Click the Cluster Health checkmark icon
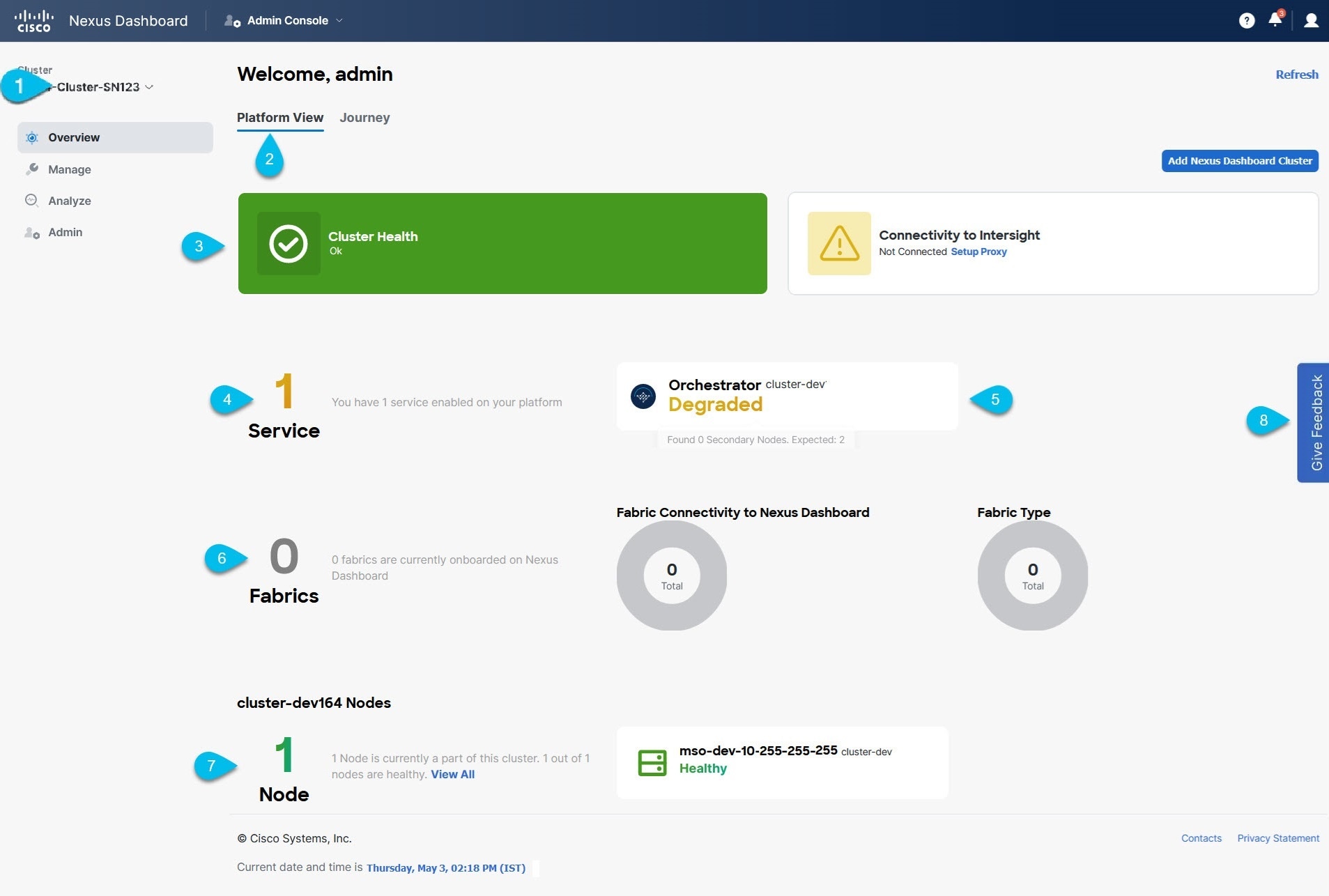Screen dimensions: 1329x896 (289, 243)
